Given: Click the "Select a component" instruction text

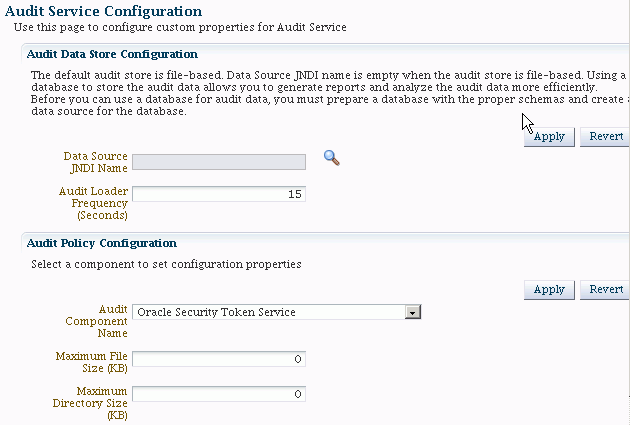Looking at the screenshot, I should coord(166,265).
